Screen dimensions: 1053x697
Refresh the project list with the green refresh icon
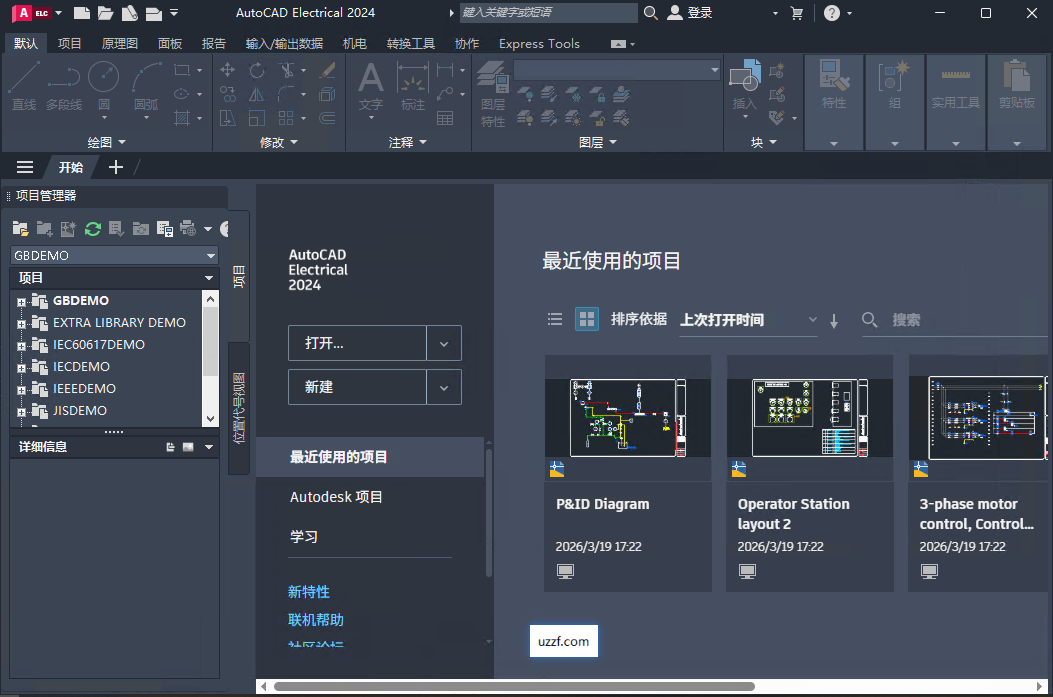click(x=93, y=228)
